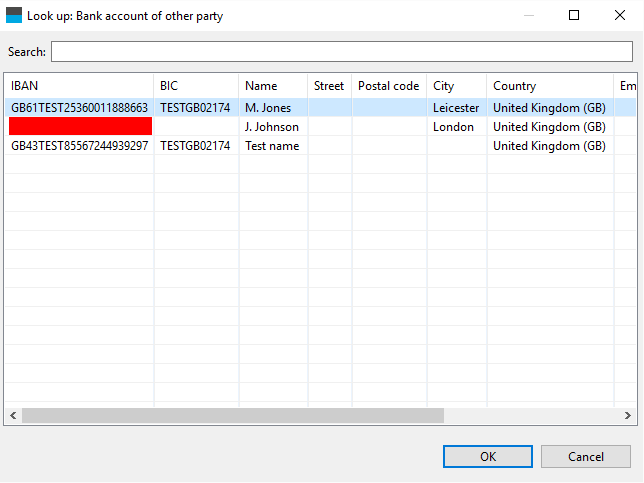Viewport: 644px width, 483px height.
Task: Click the Name column header
Action: pos(272,86)
